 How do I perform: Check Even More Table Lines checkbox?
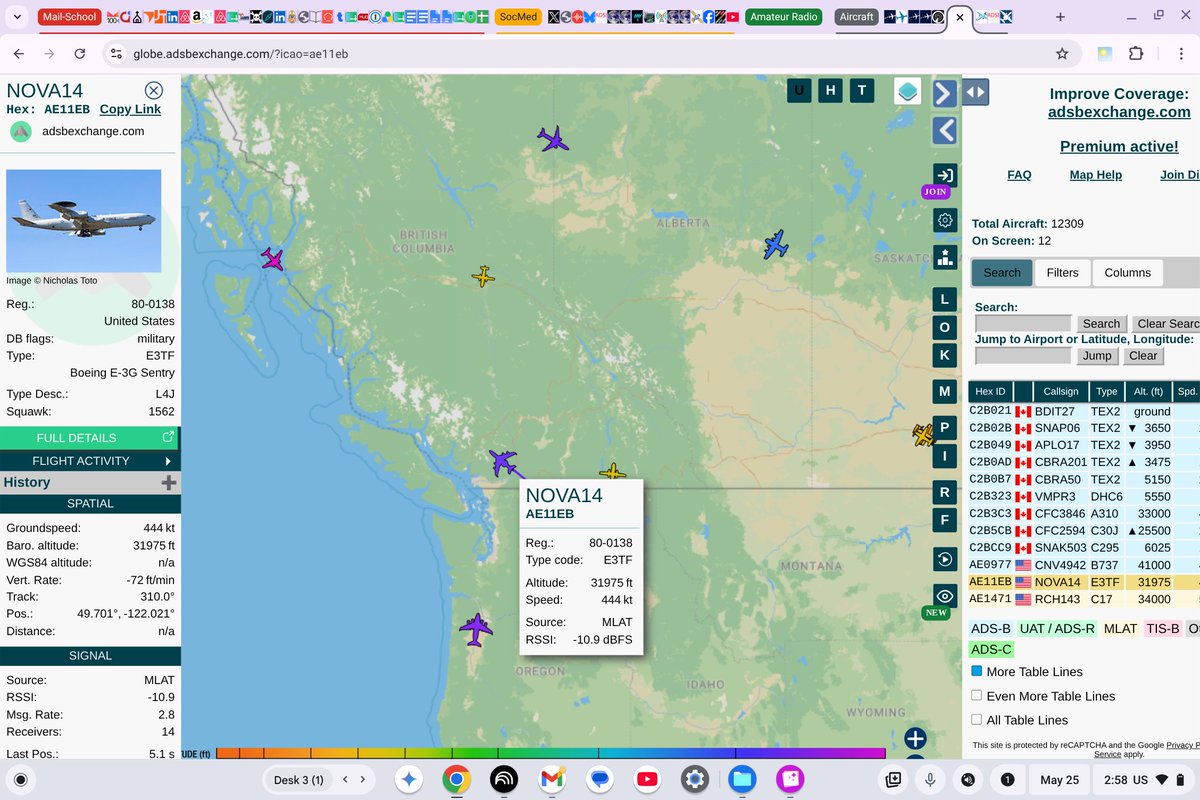(x=977, y=695)
